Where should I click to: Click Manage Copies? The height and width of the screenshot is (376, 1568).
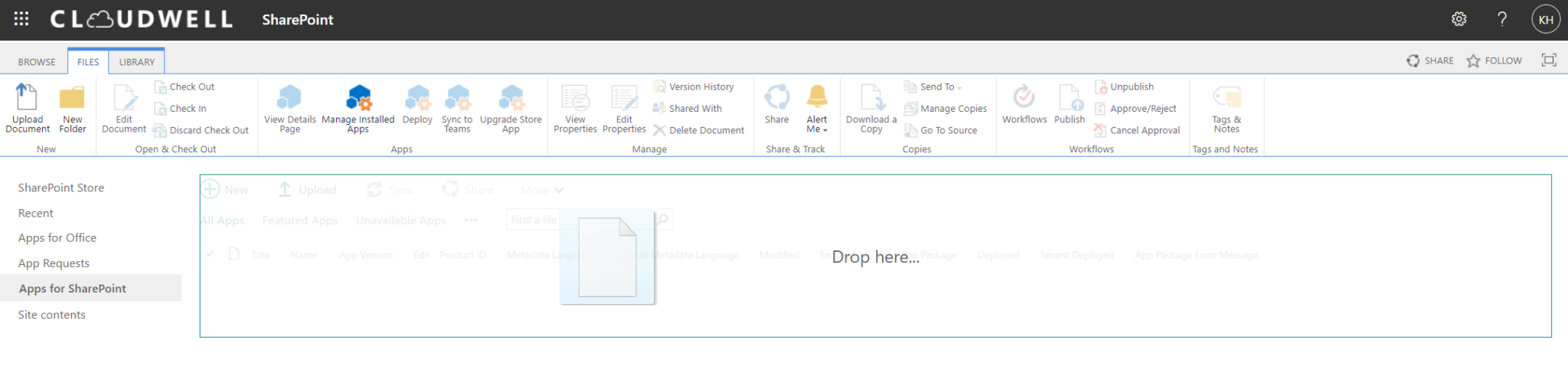[946, 109]
